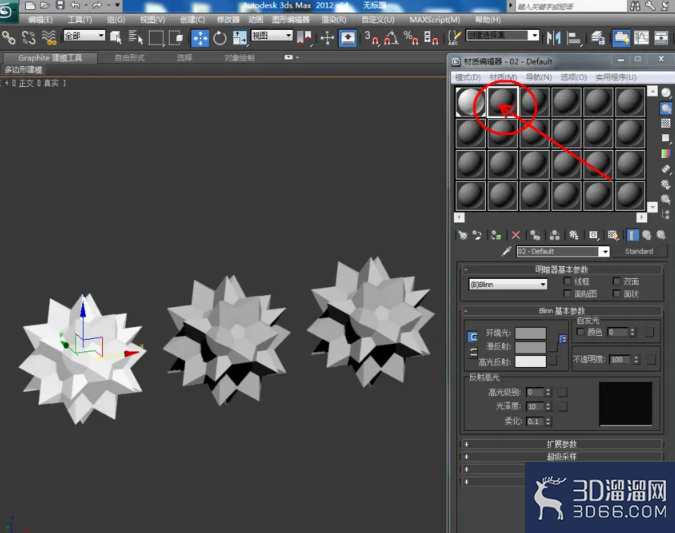Click the 漫反射 diffuse color swatch
The height and width of the screenshot is (533, 675).
tap(530, 347)
